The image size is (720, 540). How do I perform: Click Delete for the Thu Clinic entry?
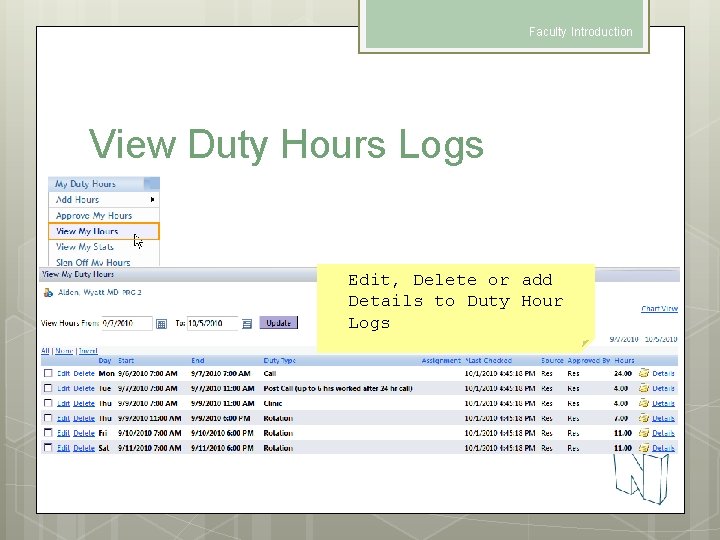coord(84,404)
